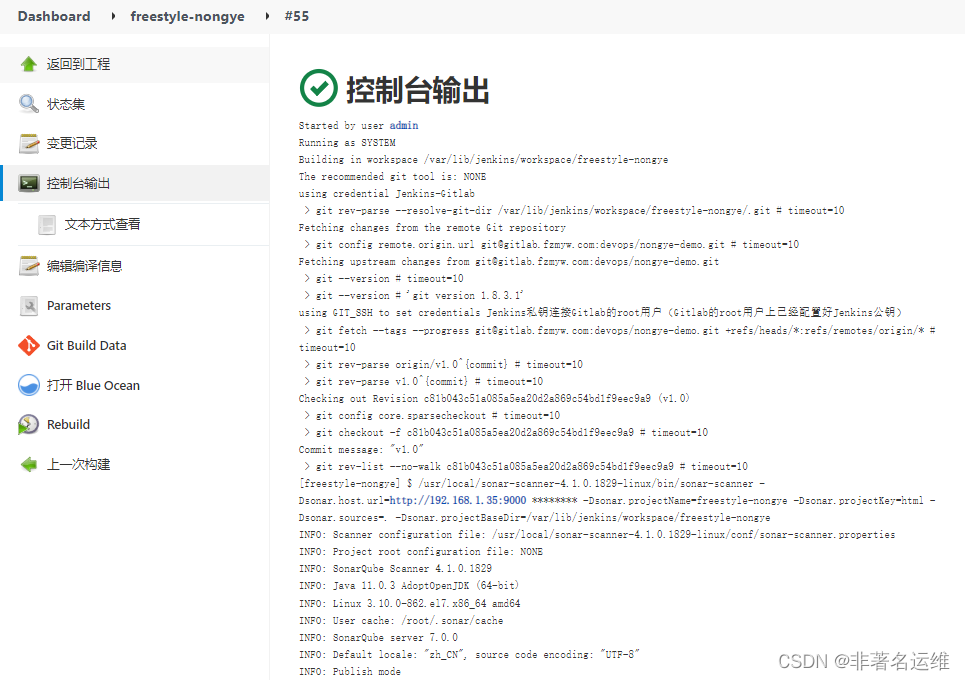
Task: Click the Dashboard breadcrumb
Action: [x=54, y=17]
